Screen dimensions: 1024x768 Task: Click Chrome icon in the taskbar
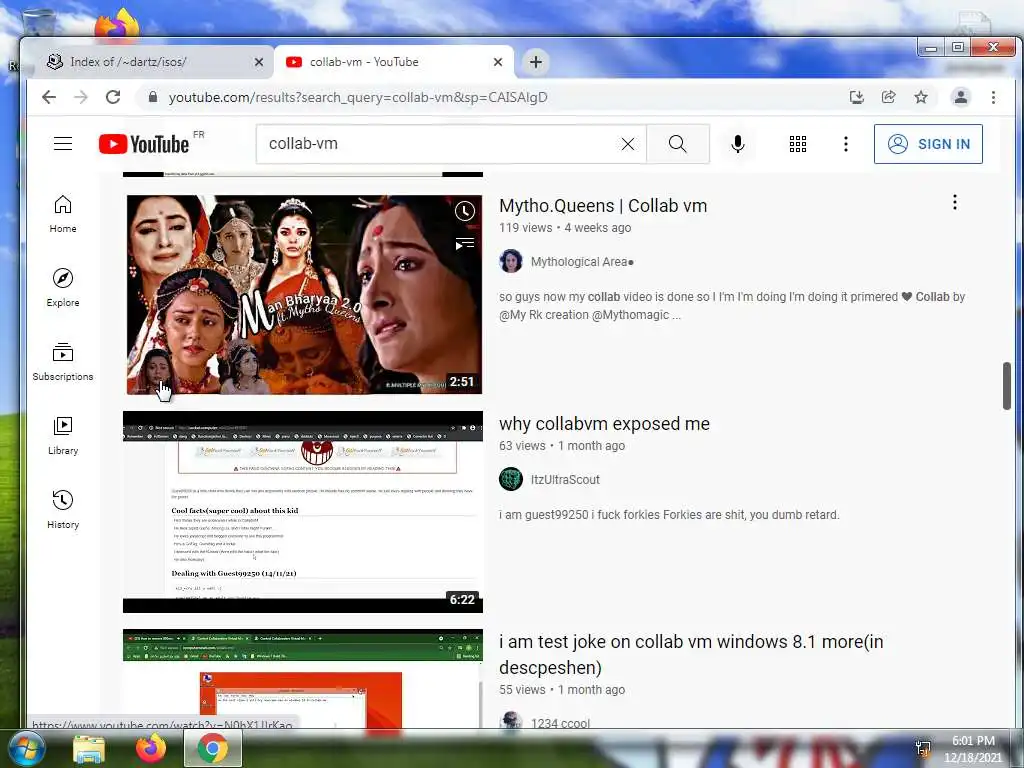coord(213,749)
